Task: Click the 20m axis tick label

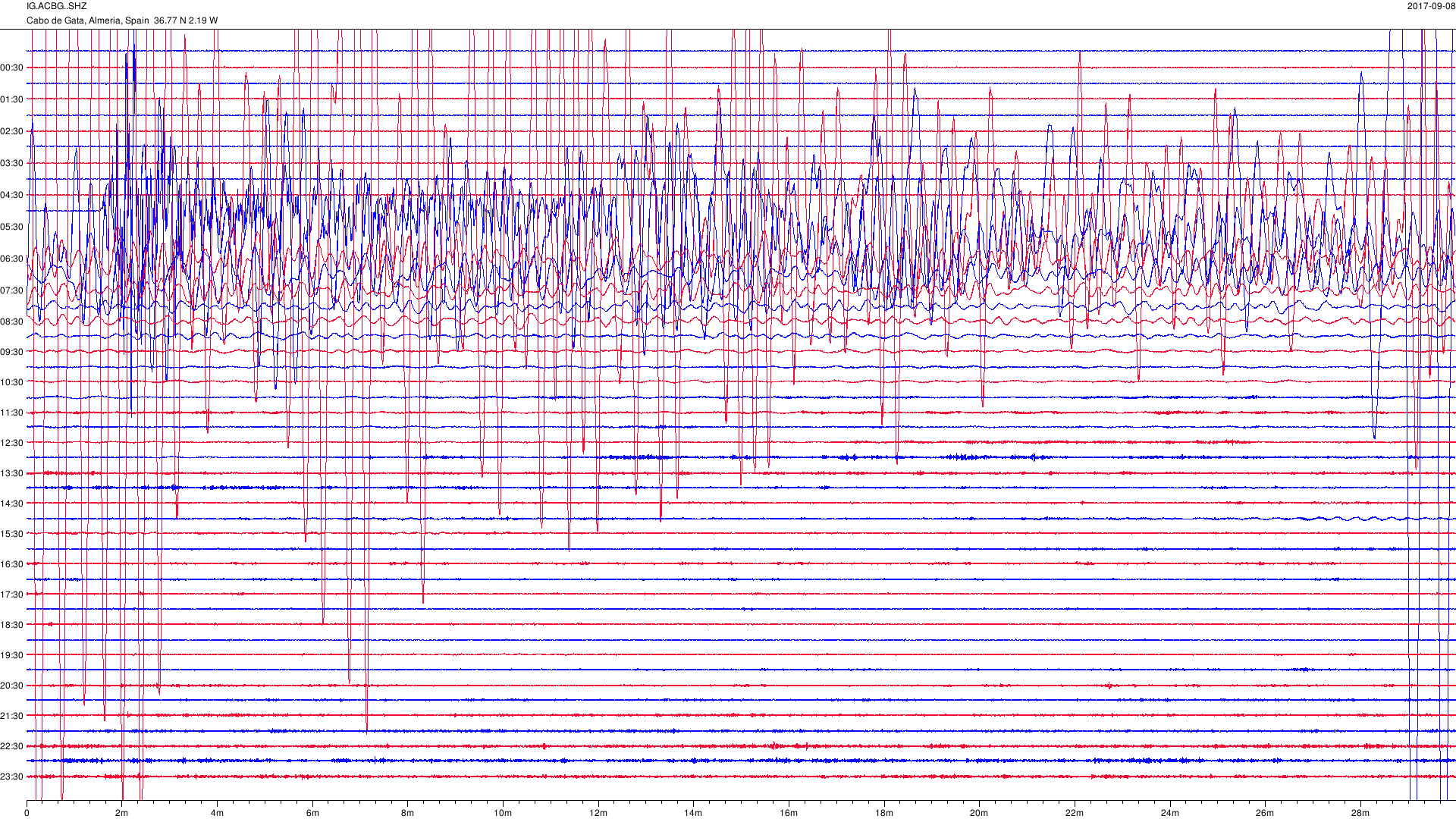Action: (x=979, y=813)
